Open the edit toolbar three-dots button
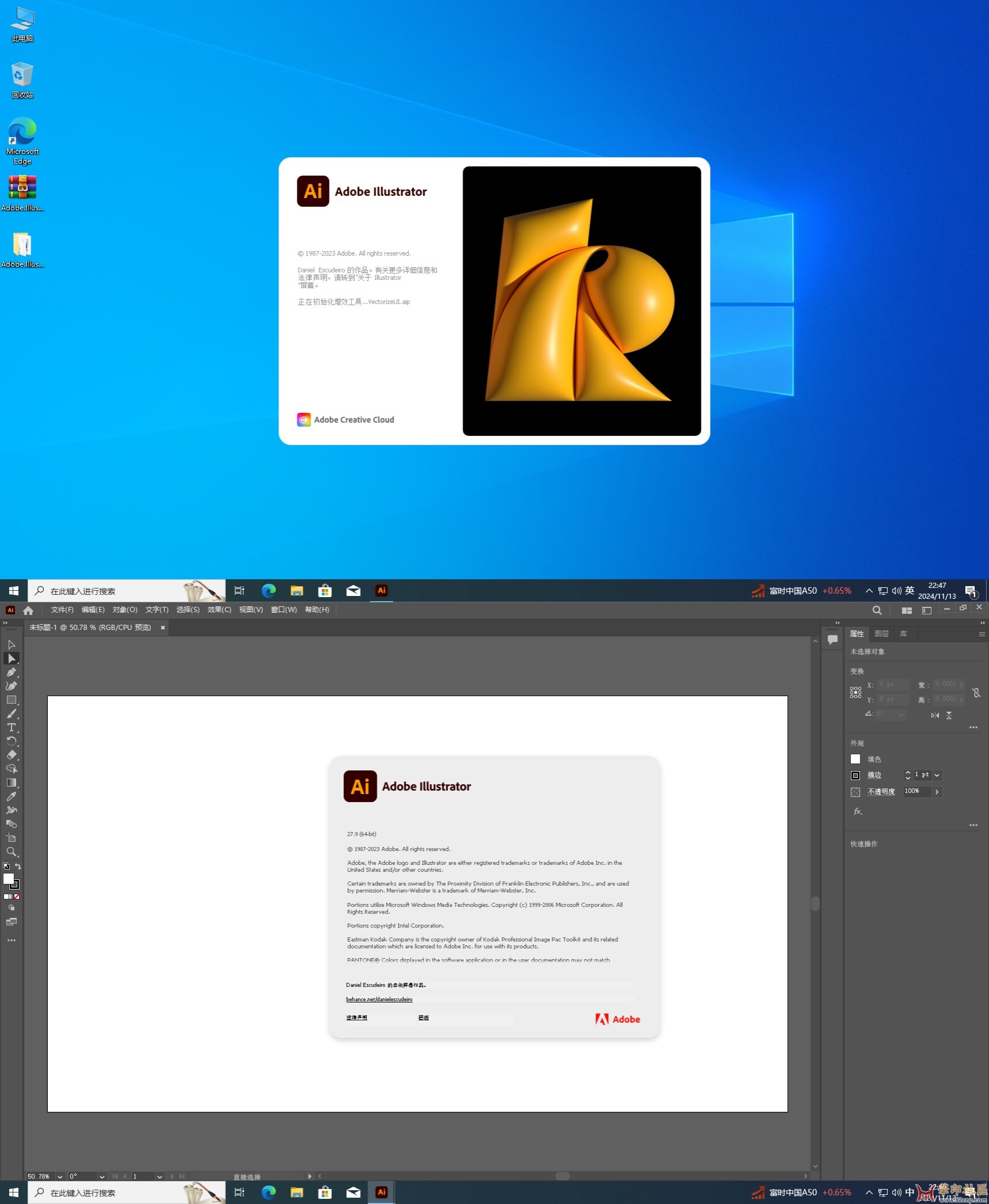The height and width of the screenshot is (1204, 989). pos(12,940)
